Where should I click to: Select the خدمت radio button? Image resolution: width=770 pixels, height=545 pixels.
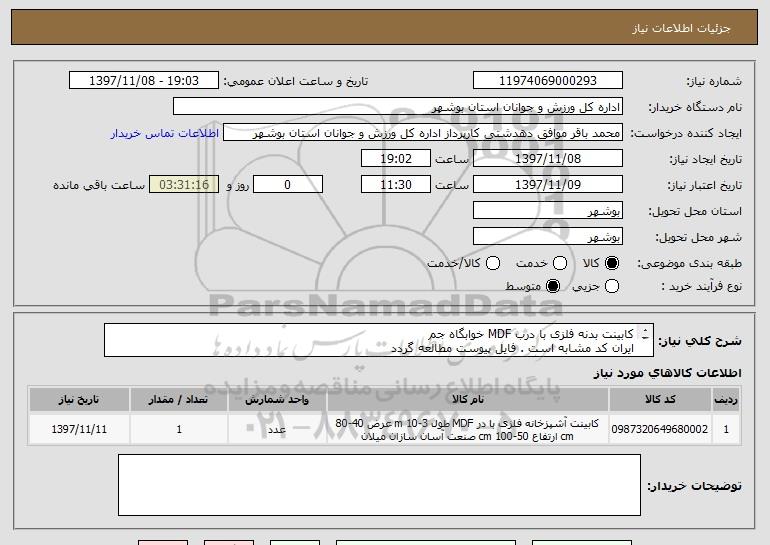point(560,263)
